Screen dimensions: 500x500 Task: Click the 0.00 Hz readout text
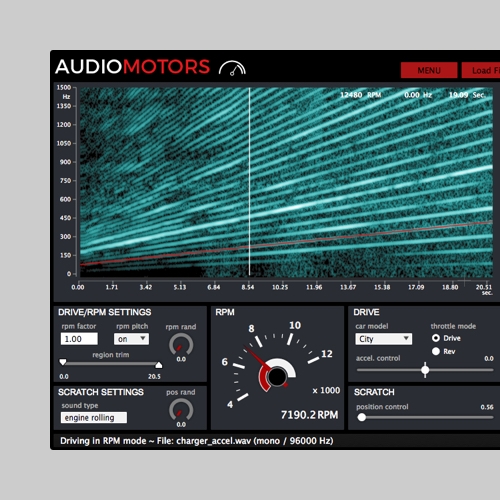(418, 95)
